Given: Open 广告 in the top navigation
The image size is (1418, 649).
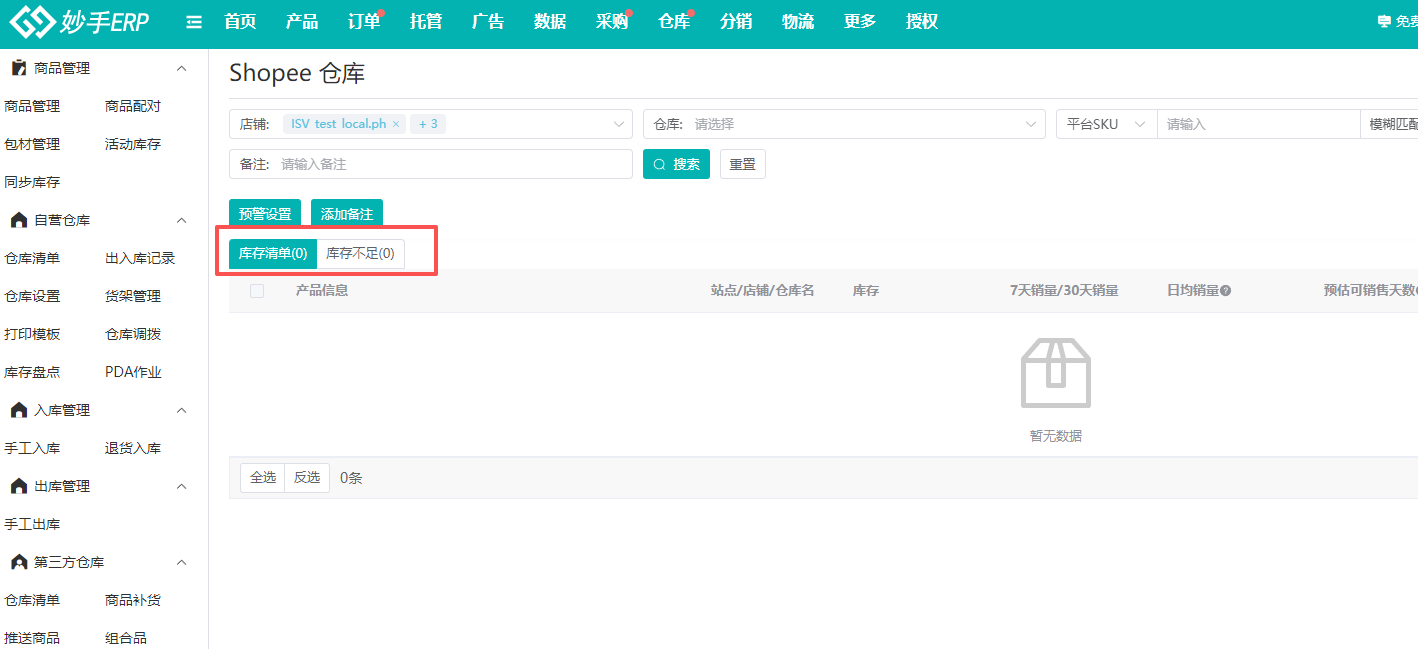Looking at the screenshot, I should pos(488,22).
